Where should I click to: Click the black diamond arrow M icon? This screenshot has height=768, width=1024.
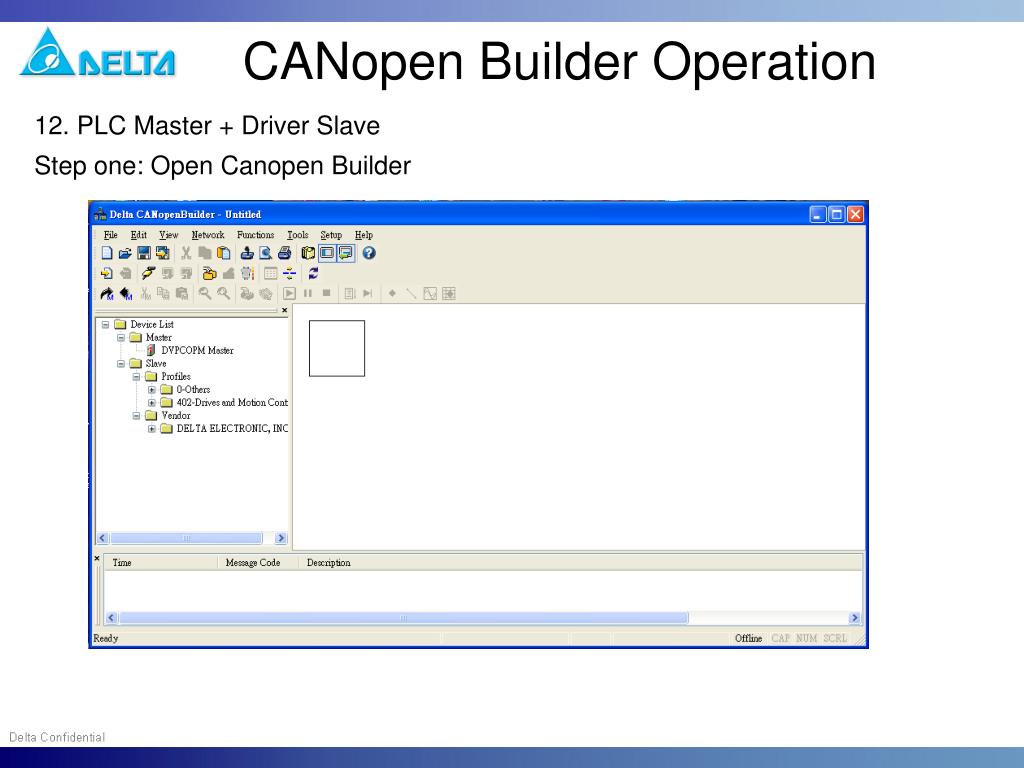tap(126, 294)
